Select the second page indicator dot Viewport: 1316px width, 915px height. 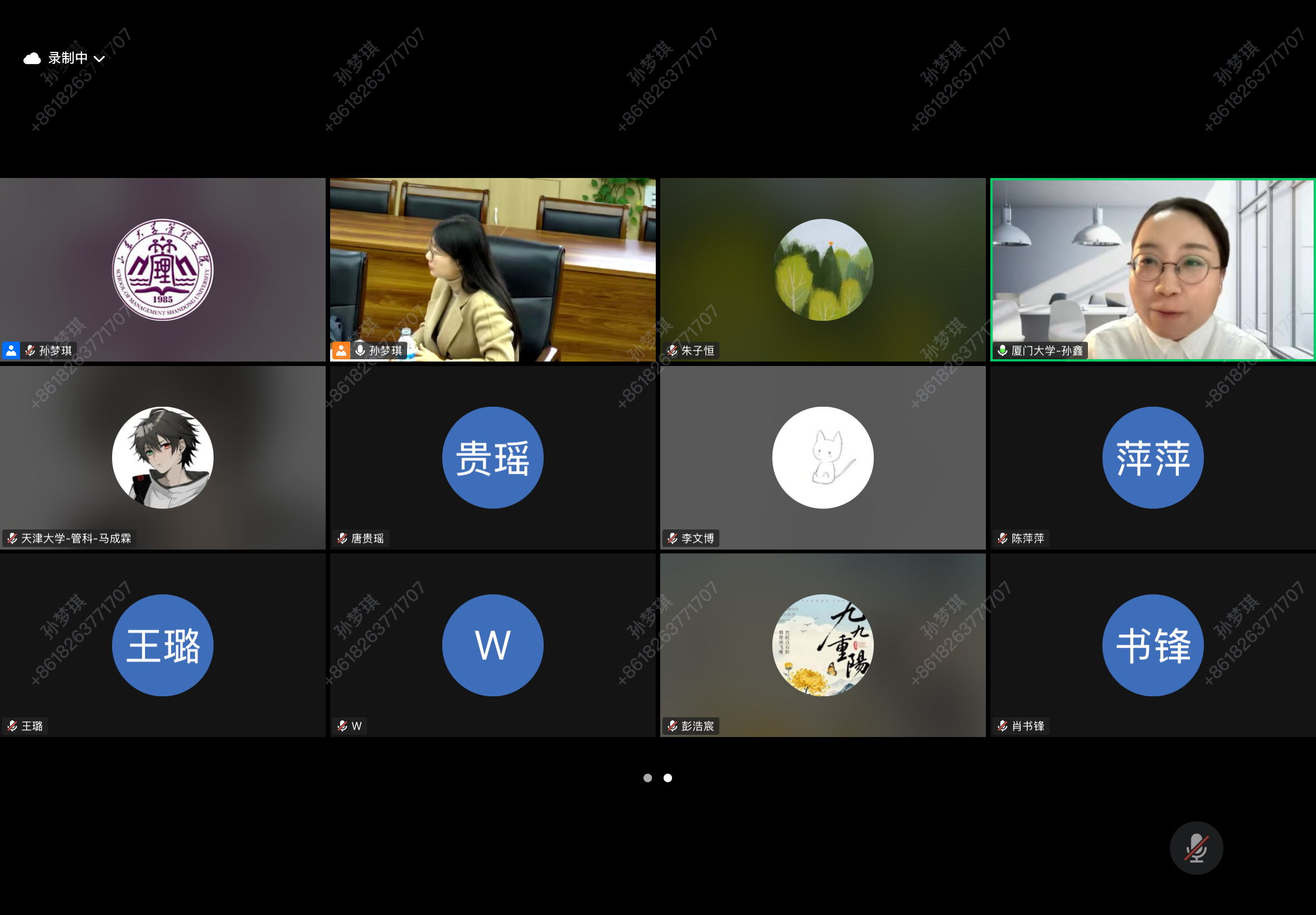point(667,777)
